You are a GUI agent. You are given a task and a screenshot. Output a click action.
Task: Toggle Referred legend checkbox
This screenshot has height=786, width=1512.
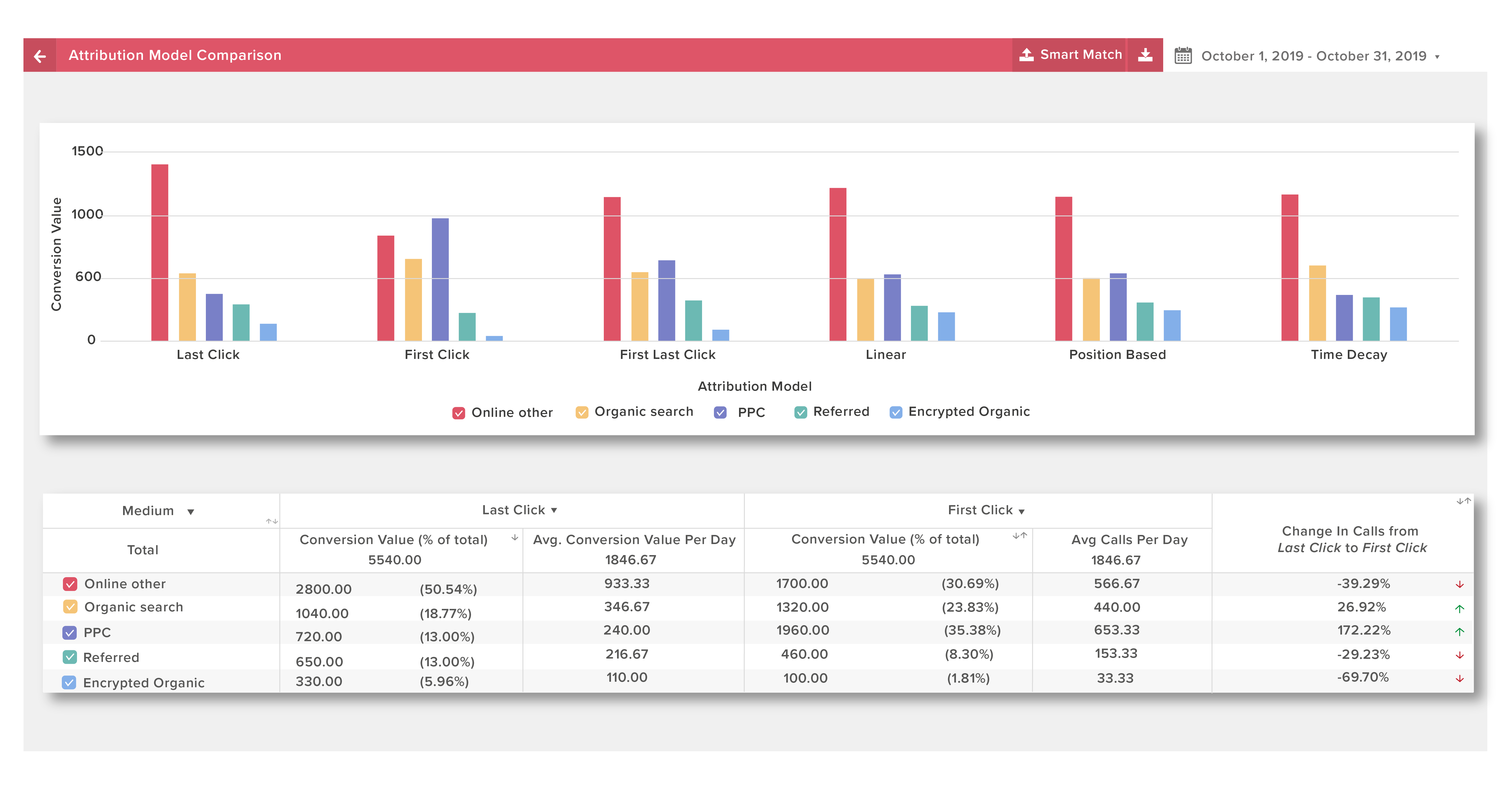pyautogui.click(x=801, y=412)
